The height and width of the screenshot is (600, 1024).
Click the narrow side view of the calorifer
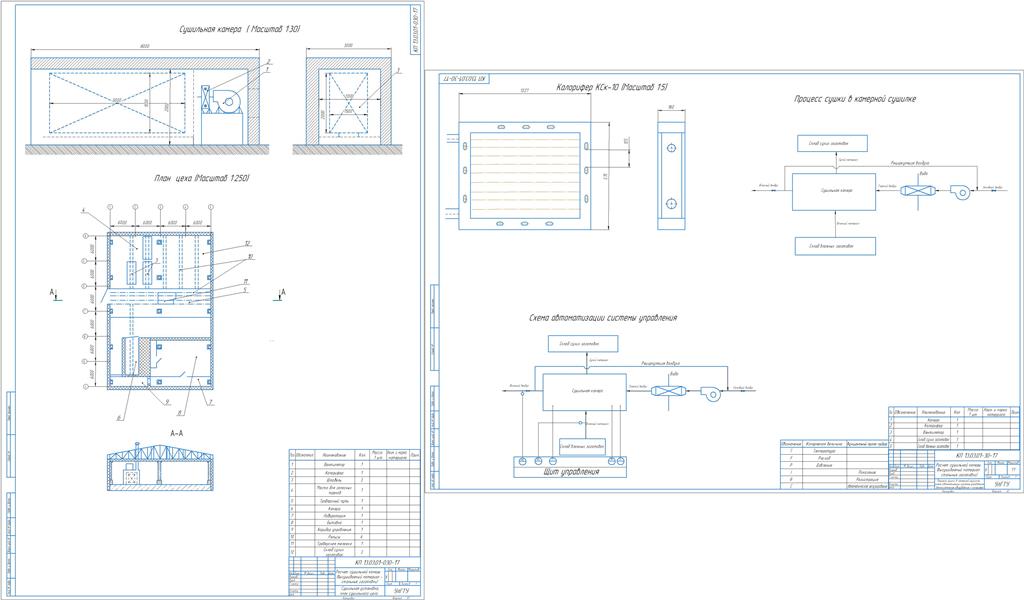click(x=671, y=175)
